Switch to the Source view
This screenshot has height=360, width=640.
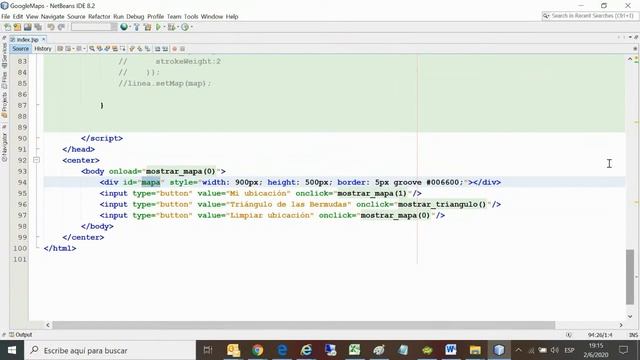click(x=20, y=49)
